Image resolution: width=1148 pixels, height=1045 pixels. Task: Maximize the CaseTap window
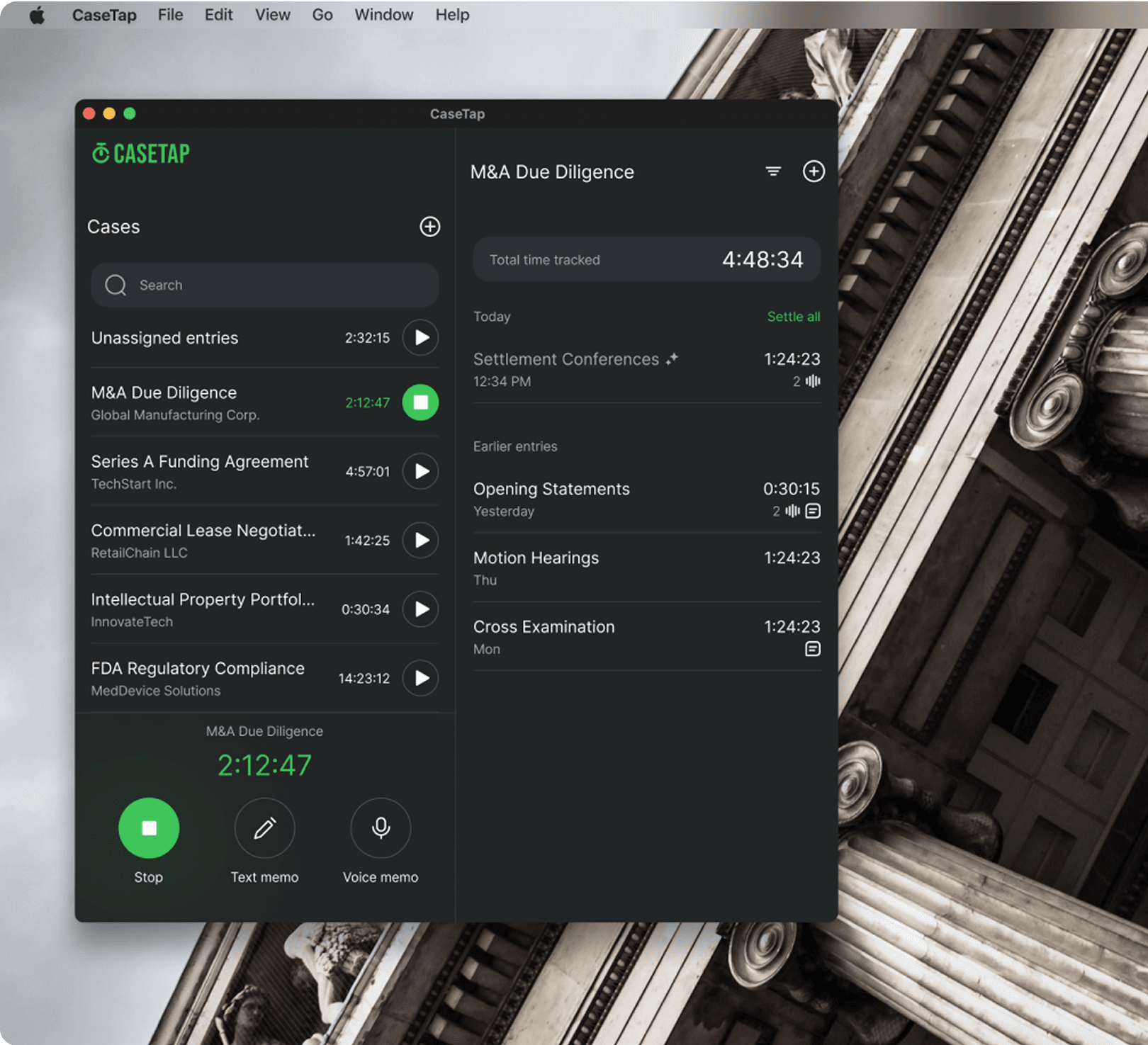click(x=130, y=113)
